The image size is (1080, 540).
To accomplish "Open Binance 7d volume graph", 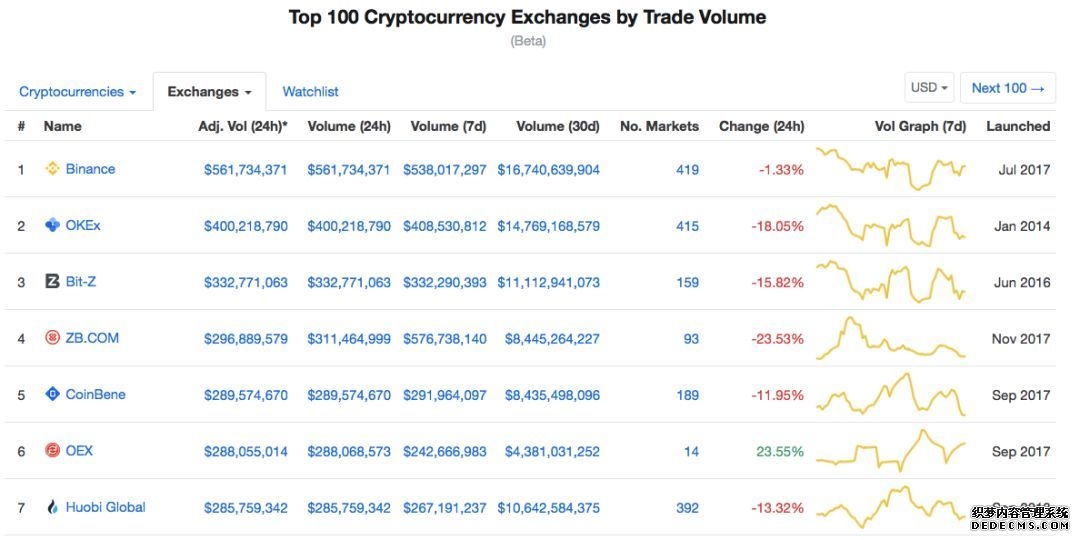I will pyautogui.click(x=891, y=169).
